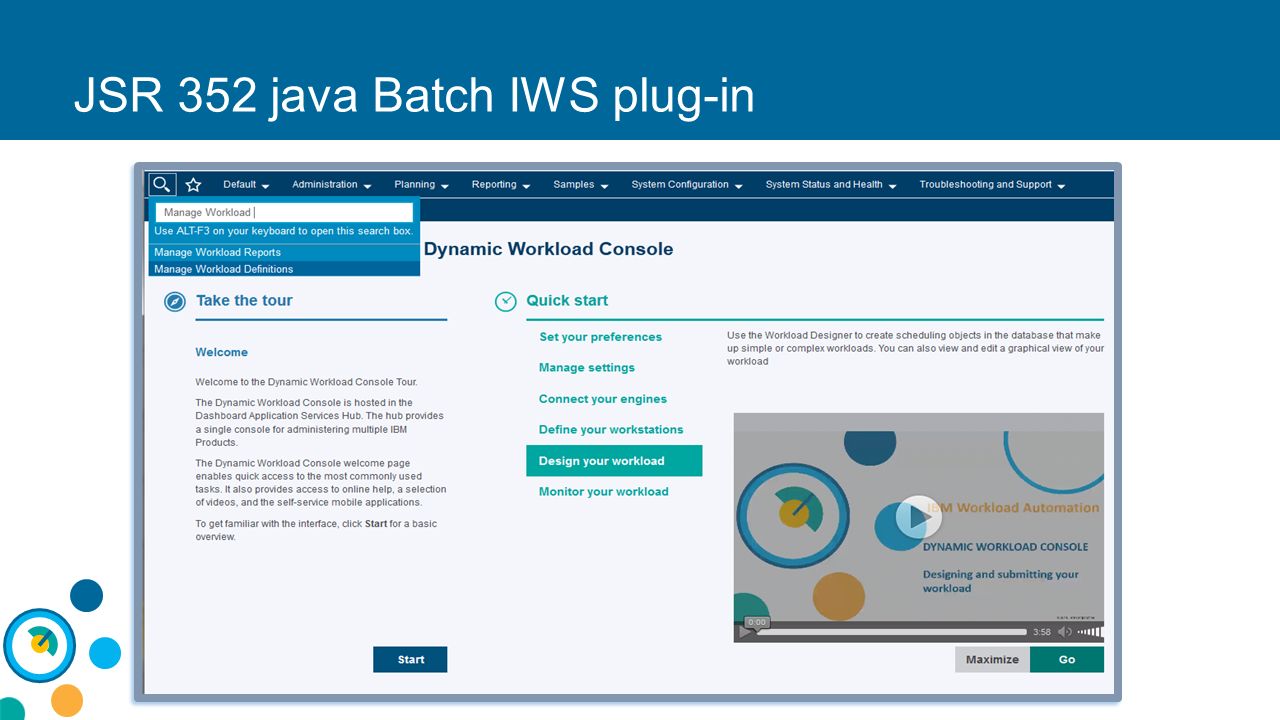Screen dimensions: 1280x720
Task: Click into the Manage Workload search field
Action: coord(285,212)
